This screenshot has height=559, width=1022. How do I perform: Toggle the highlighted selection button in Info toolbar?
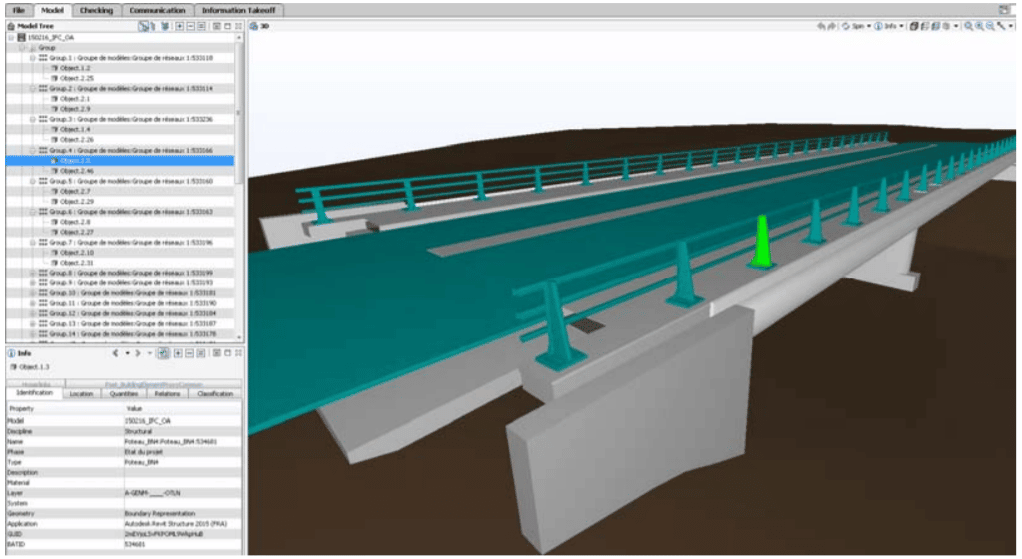coord(163,354)
